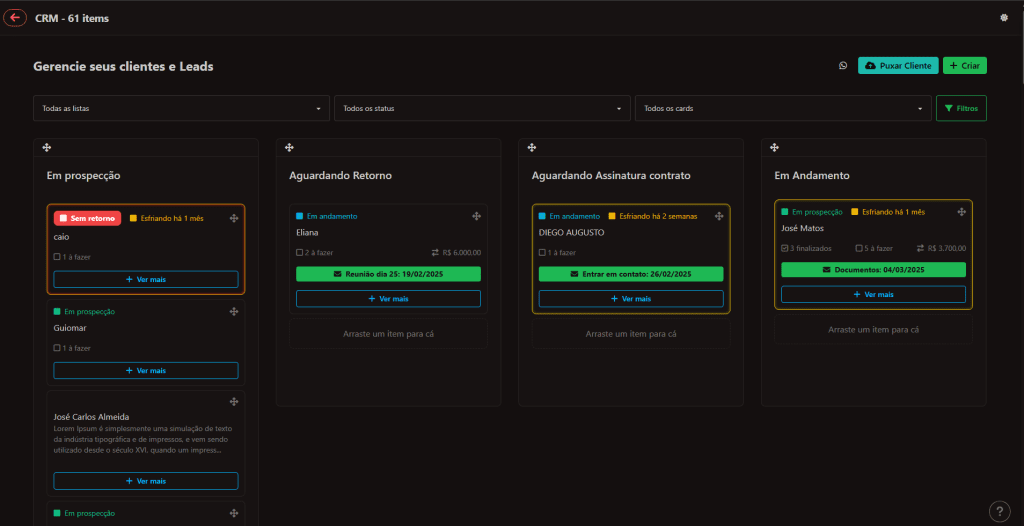Click the move icon on DIEGO AUGUSTO card

tap(719, 216)
